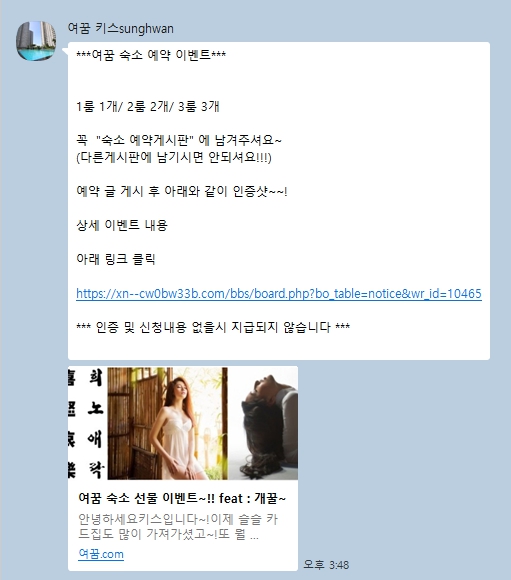Click the heading ***여꿈 숙소 예약 이벤트***
This screenshot has height=580, width=511.
(151, 55)
